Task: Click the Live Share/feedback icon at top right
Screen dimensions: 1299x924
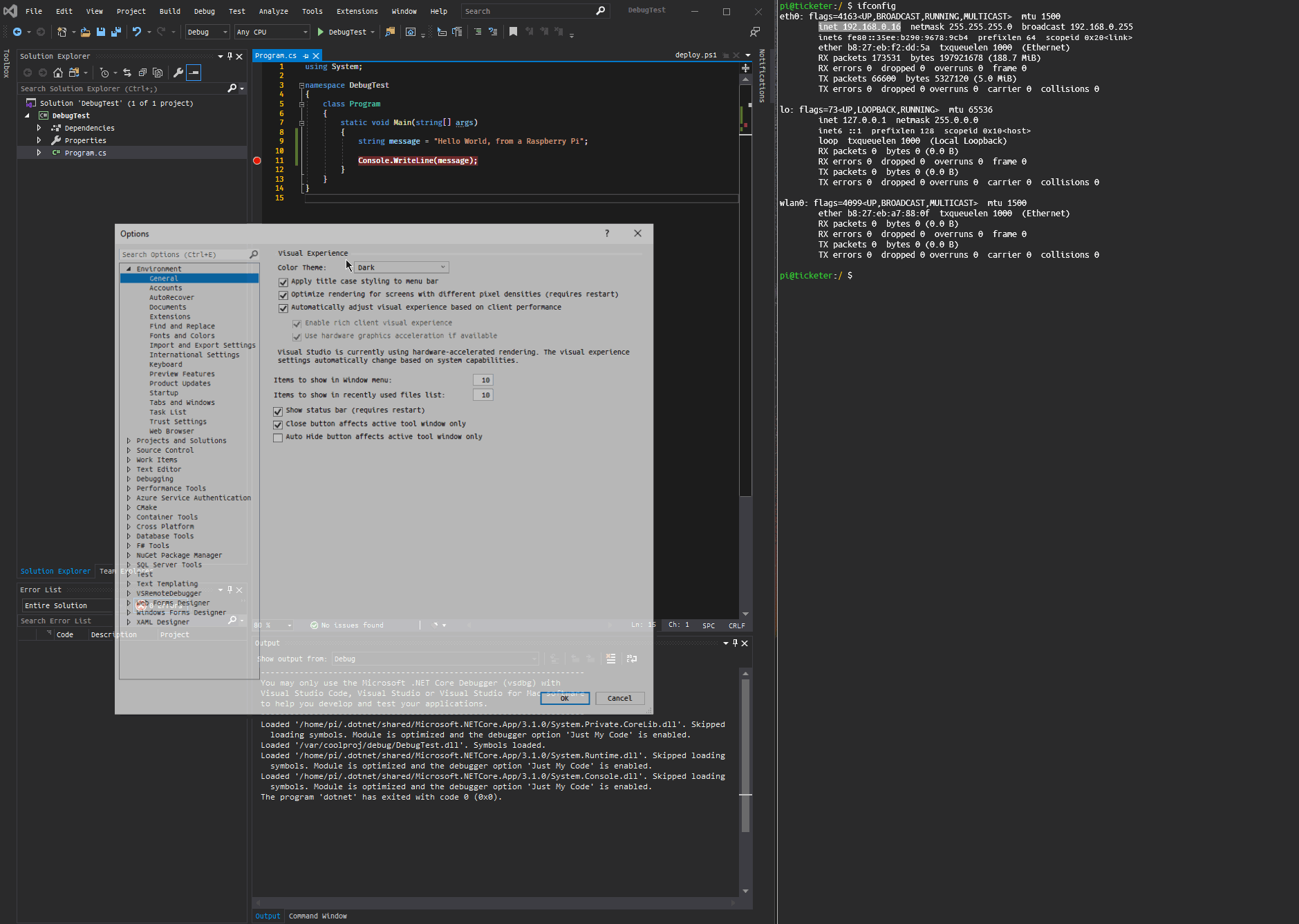Action: click(x=755, y=32)
